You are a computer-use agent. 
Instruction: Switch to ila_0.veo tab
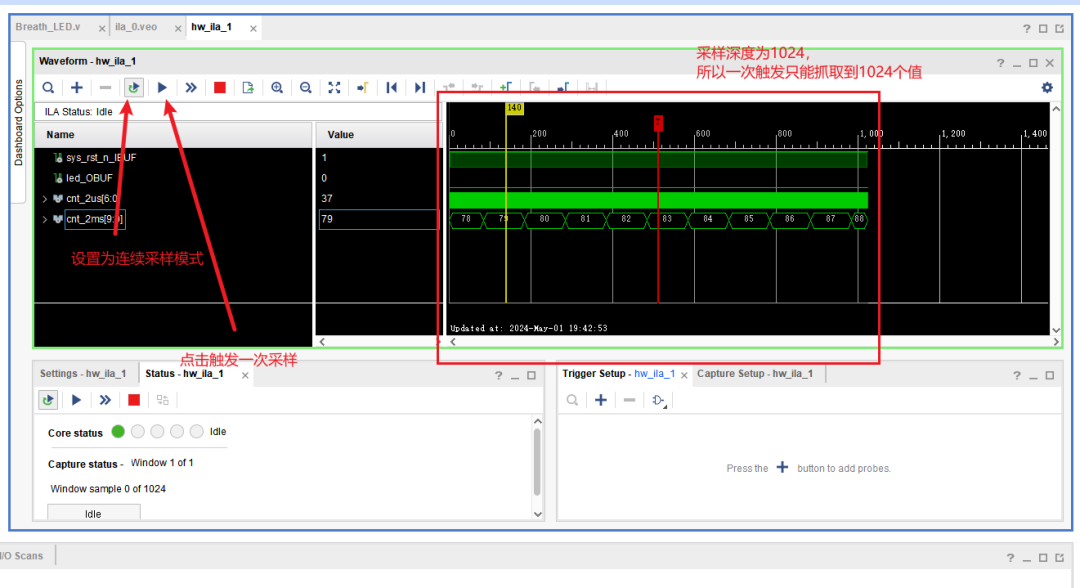click(136, 27)
